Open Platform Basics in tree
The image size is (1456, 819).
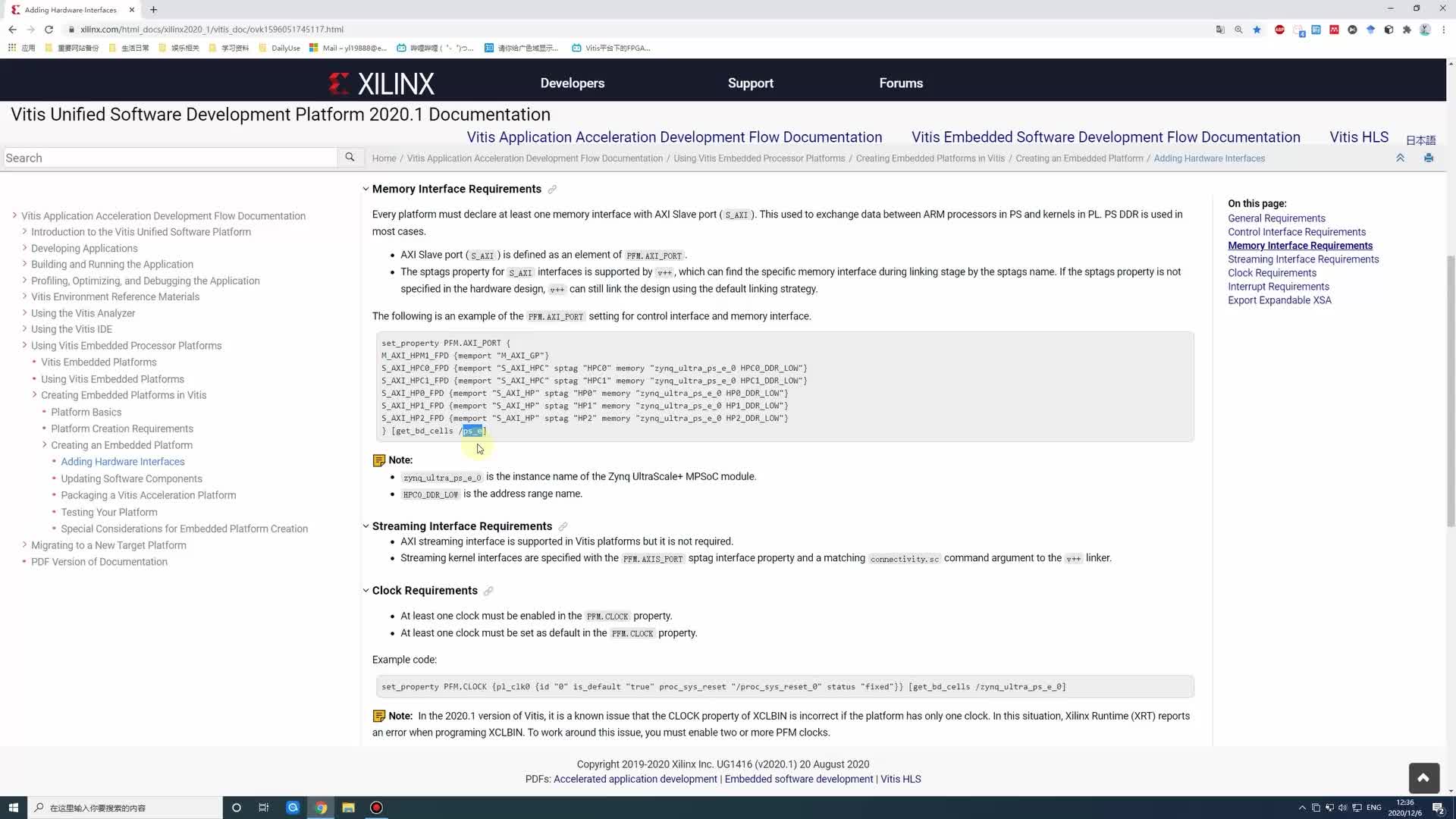86,412
